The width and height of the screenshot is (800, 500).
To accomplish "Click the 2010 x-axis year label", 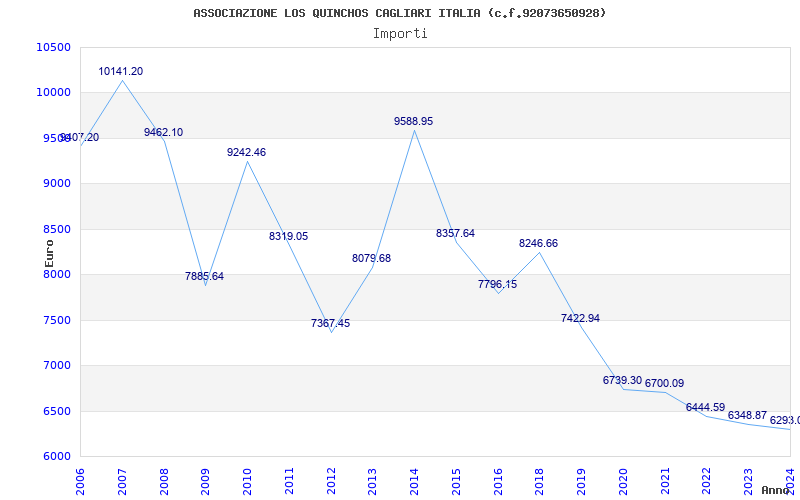I will pos(247,481).
